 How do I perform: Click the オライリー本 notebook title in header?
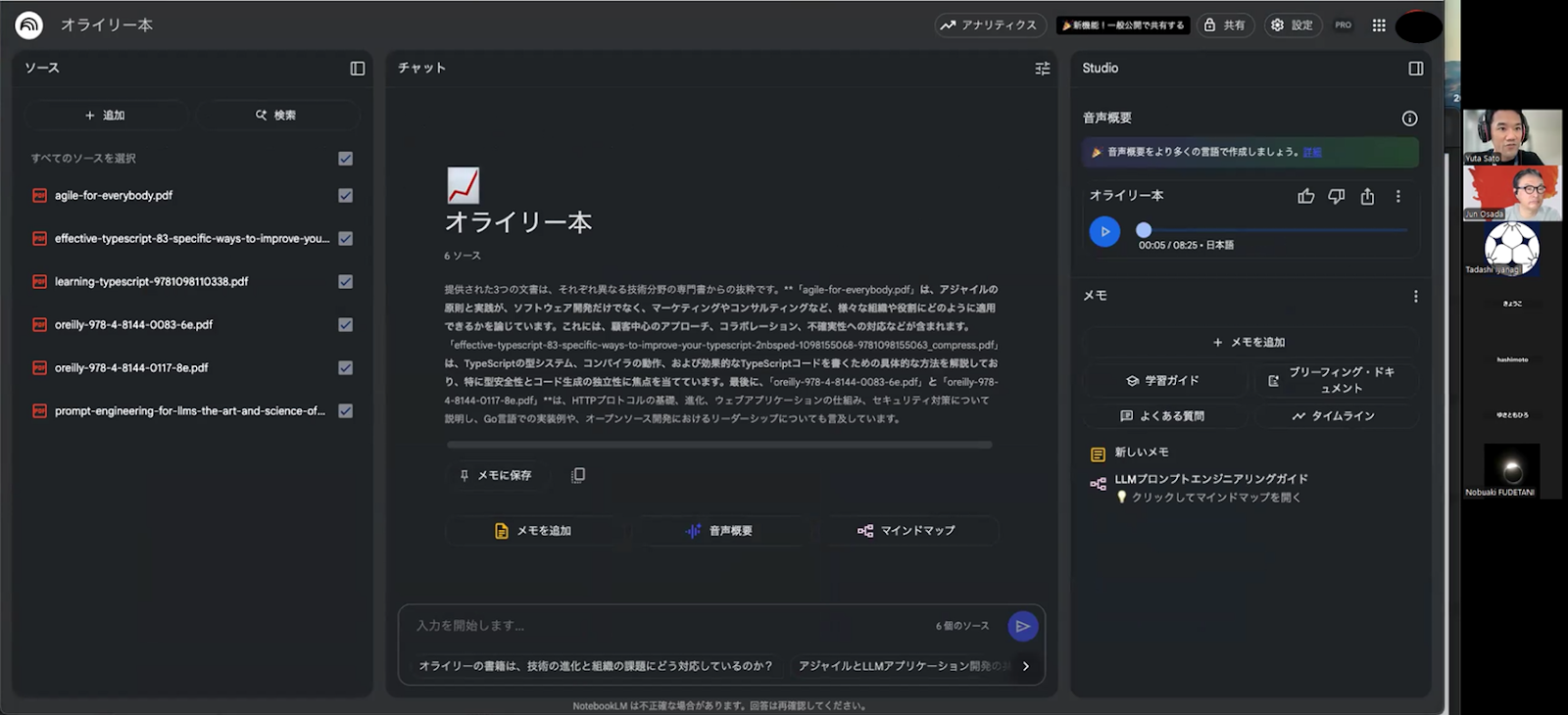107,24
